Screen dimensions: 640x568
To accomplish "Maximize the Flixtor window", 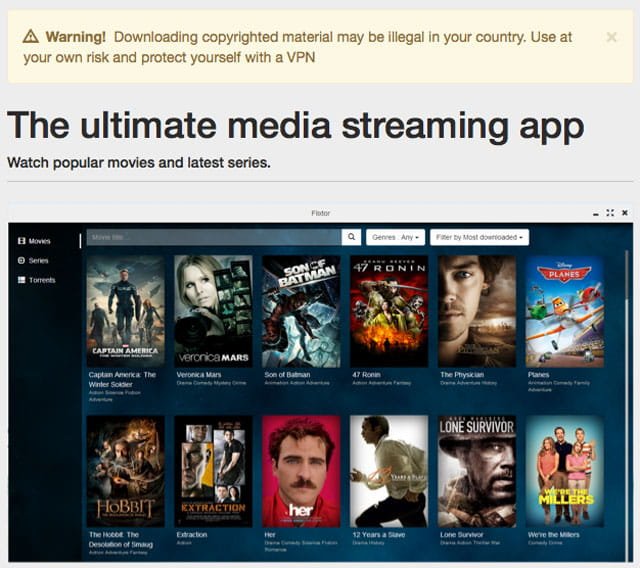I will pyautogui.click(x=610, y=213).
